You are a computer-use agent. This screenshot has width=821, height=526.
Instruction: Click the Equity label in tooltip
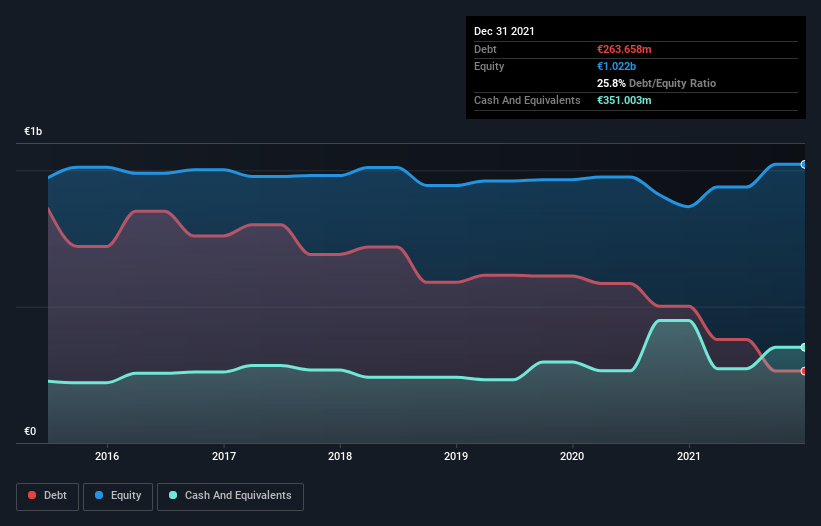click(489, 66)
